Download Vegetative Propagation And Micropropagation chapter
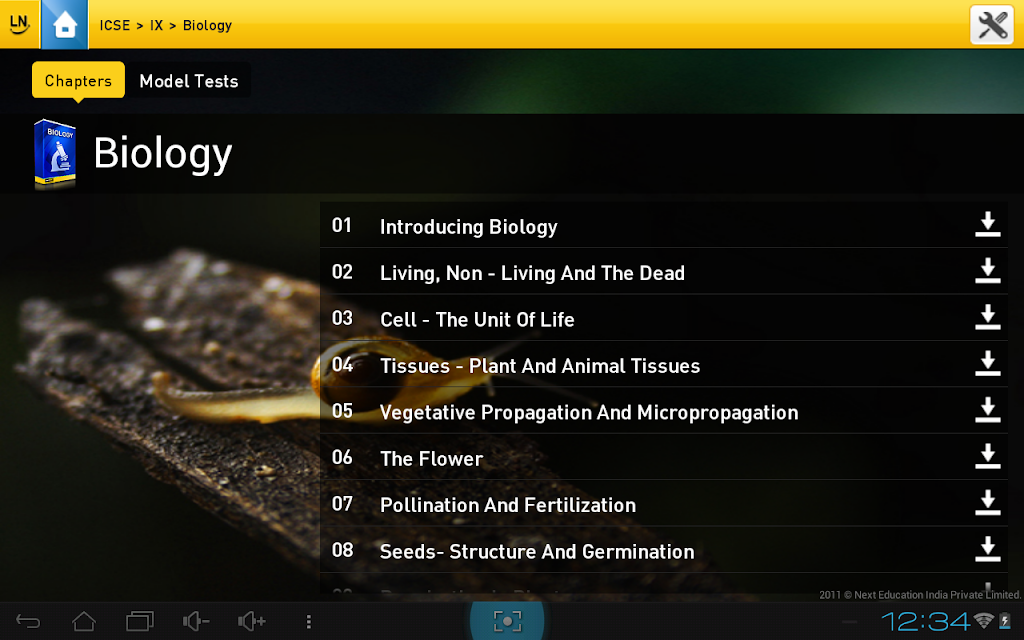Image resolution: width=1024 pixels, height=640 pixels. coord(987,409)
